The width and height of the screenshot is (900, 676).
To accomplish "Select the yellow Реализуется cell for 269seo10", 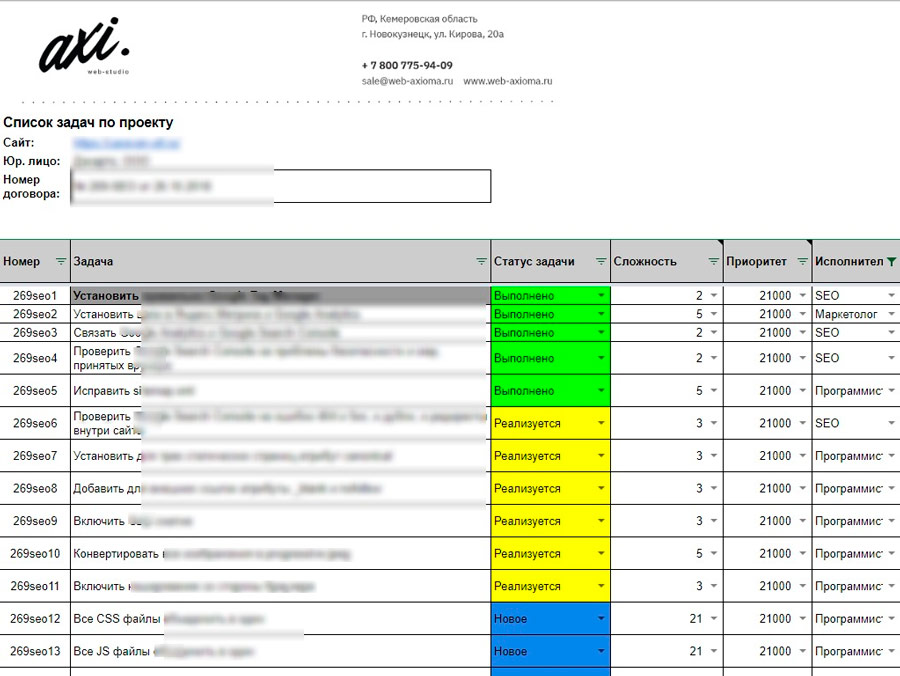I will [x=545, y=554].
